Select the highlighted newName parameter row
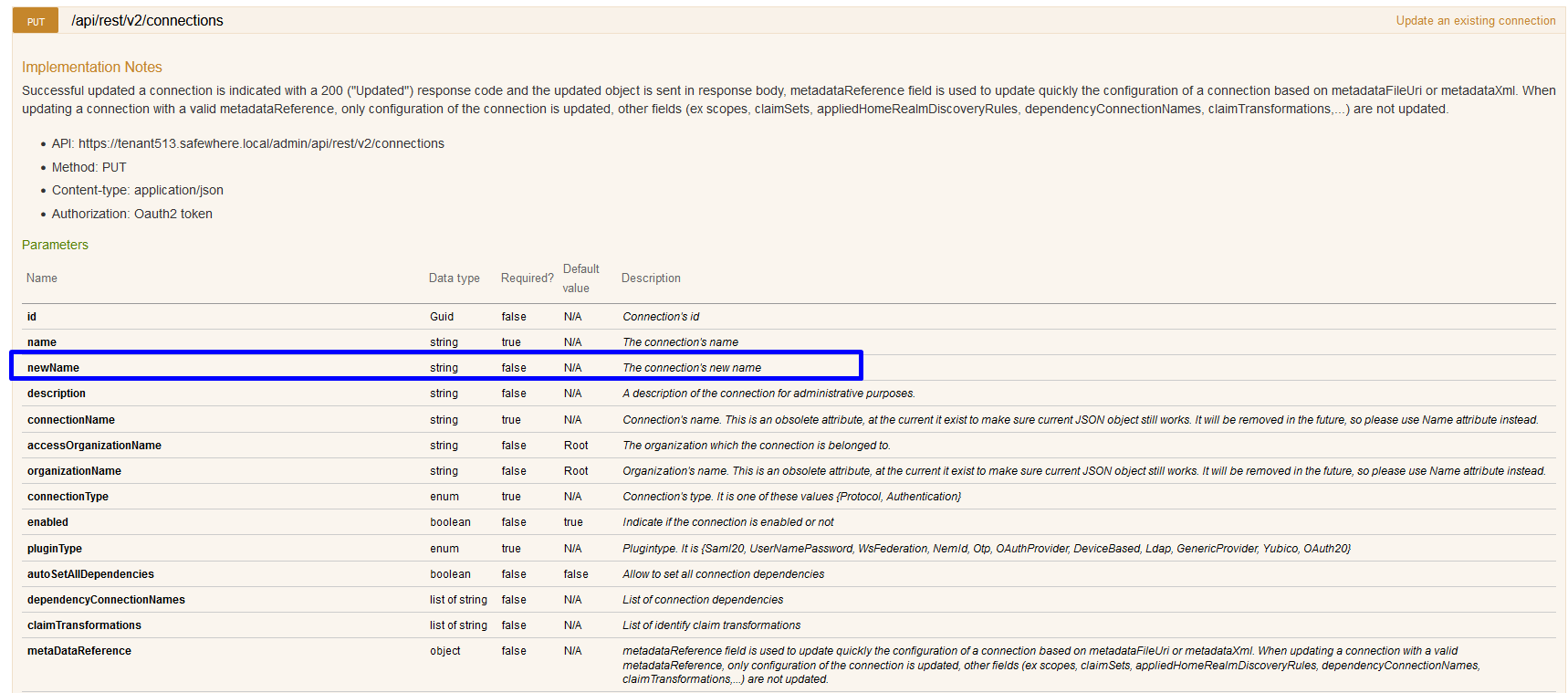The height and width of the screenshot is (693, 1568). coord(435,367)
